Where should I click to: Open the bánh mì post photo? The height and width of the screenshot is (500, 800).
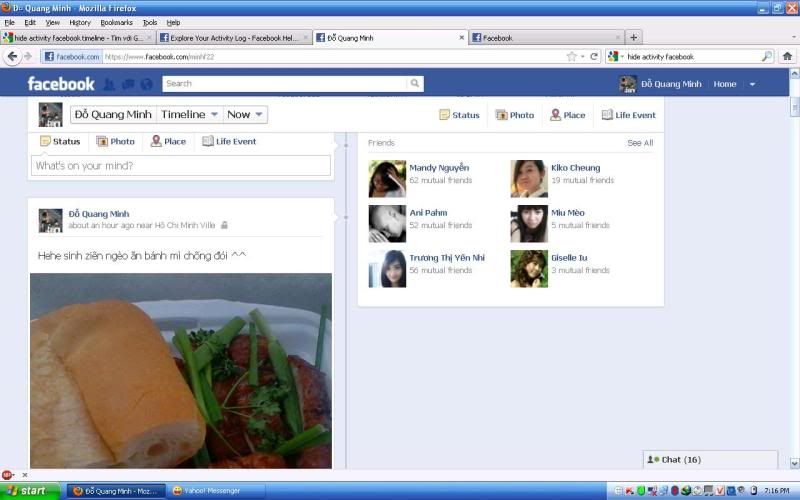tap(181, 370)
